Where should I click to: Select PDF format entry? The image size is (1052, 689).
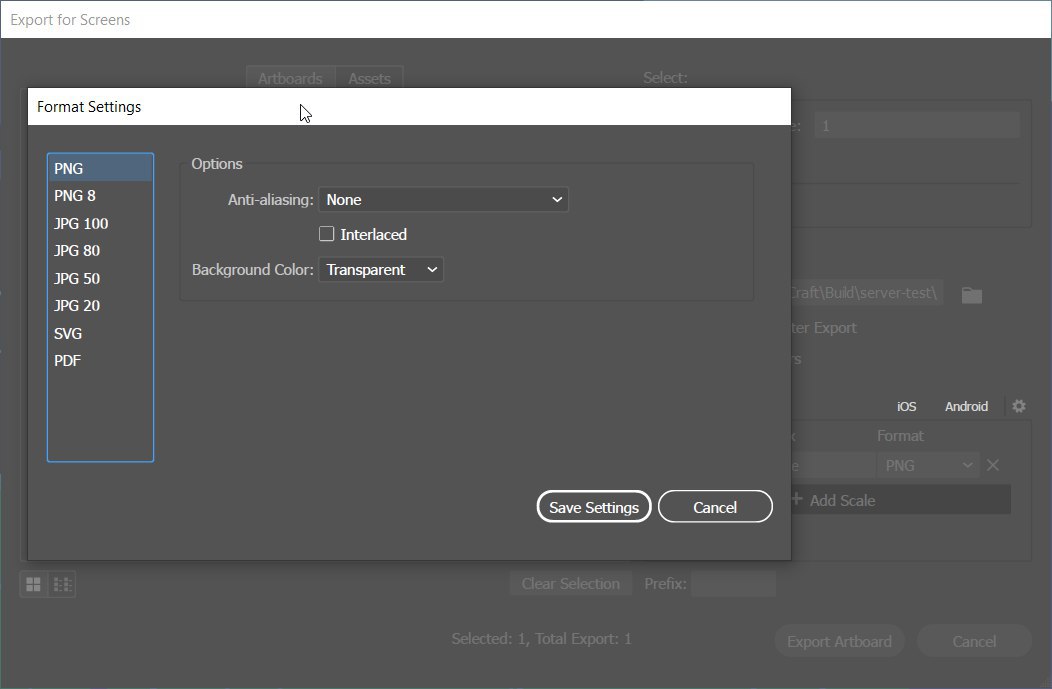coord(100,361)
